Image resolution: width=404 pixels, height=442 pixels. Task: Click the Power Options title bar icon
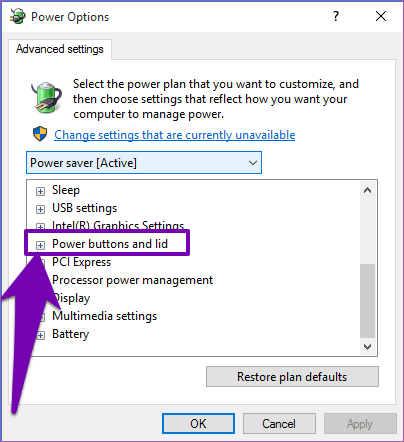click(x=17, y=16)
